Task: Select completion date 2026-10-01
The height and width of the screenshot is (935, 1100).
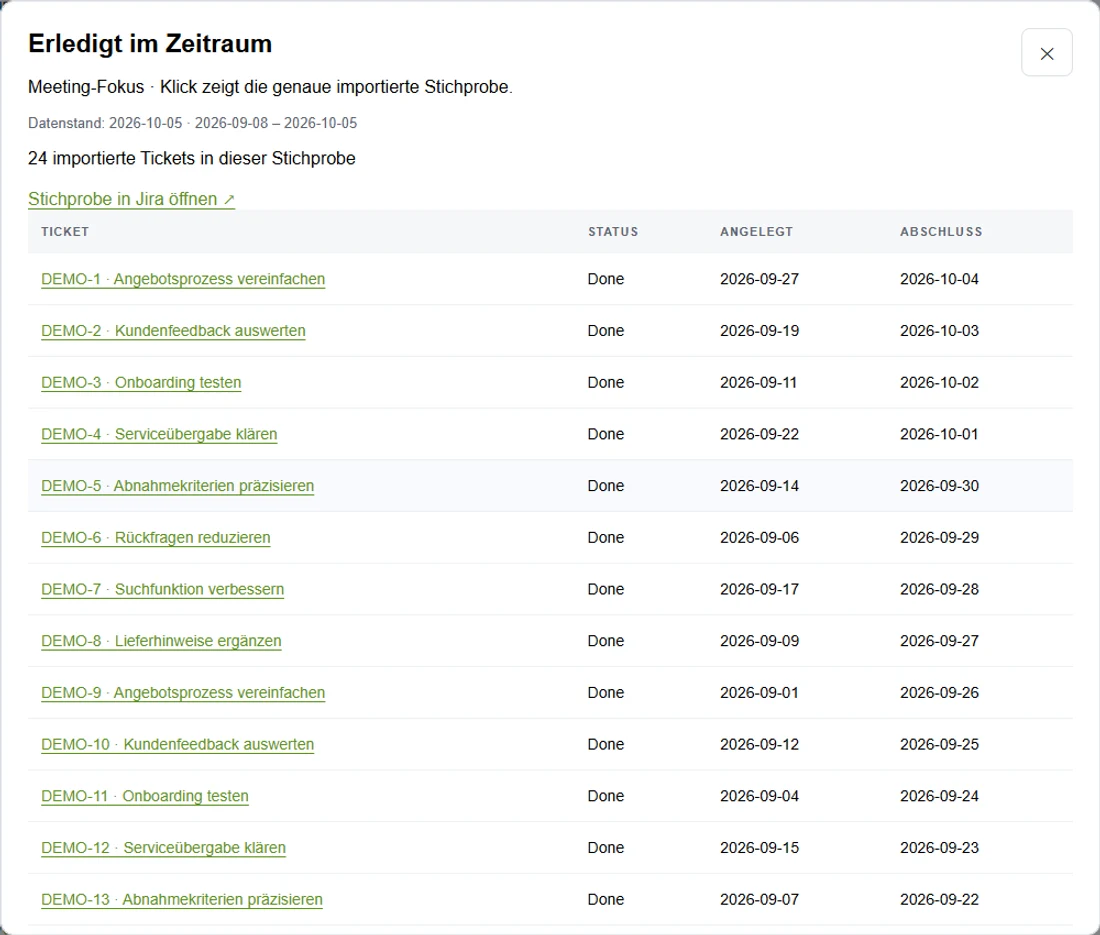Action: tap(939, 434)
